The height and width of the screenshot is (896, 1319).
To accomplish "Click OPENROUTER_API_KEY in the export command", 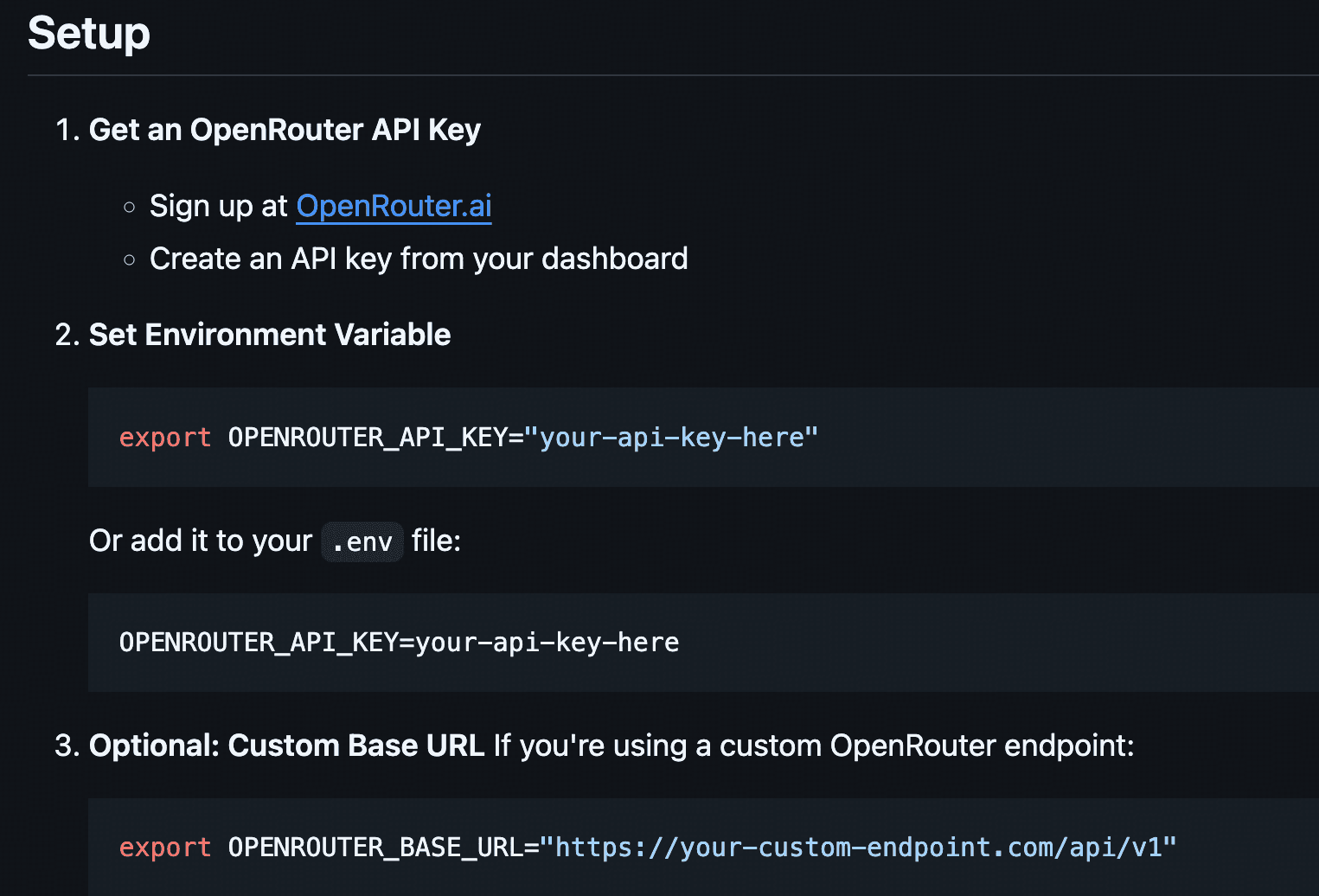I will click(x=367, y=438).
